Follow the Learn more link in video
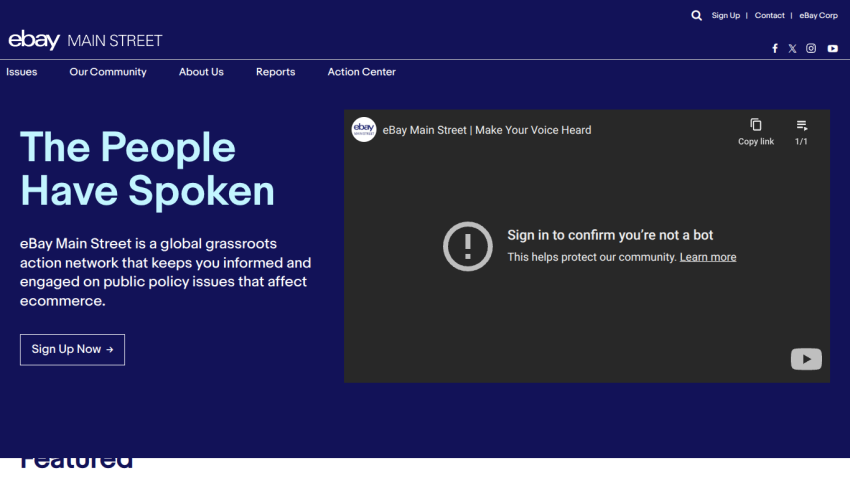Image resolution: width=850 pixels, height=478 pixels. point(708,257)
